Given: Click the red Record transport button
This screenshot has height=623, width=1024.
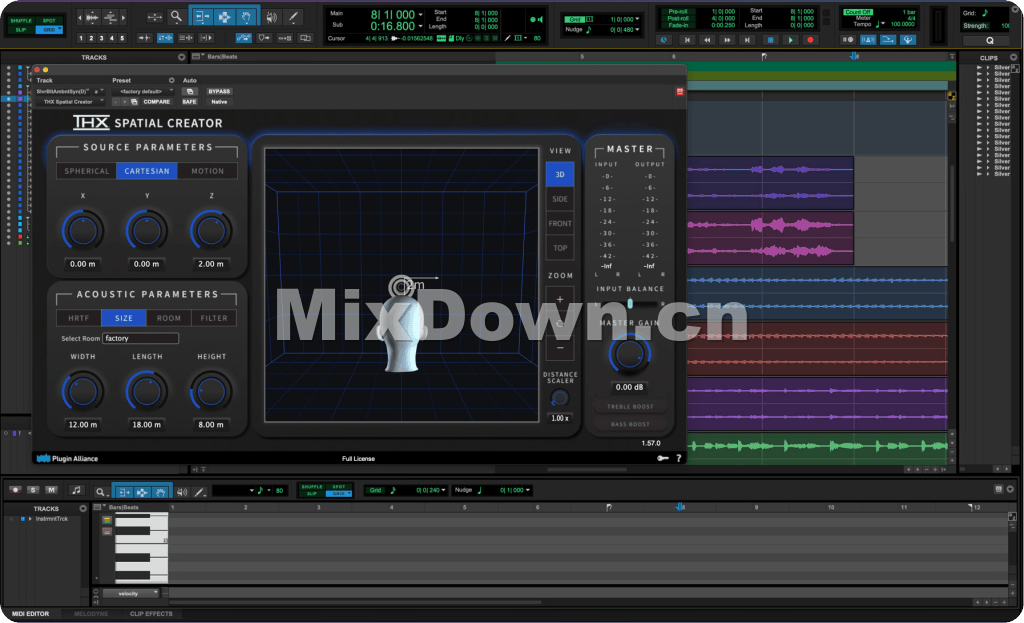Looking at the screenshot, I should [x=810, y=40].
